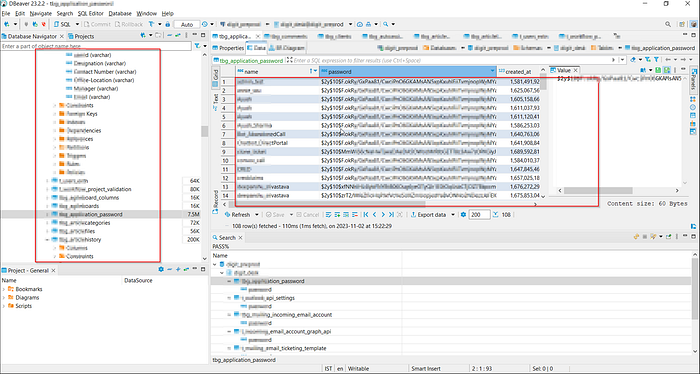Open filter history dropdown arrow

tap(622, 59)
